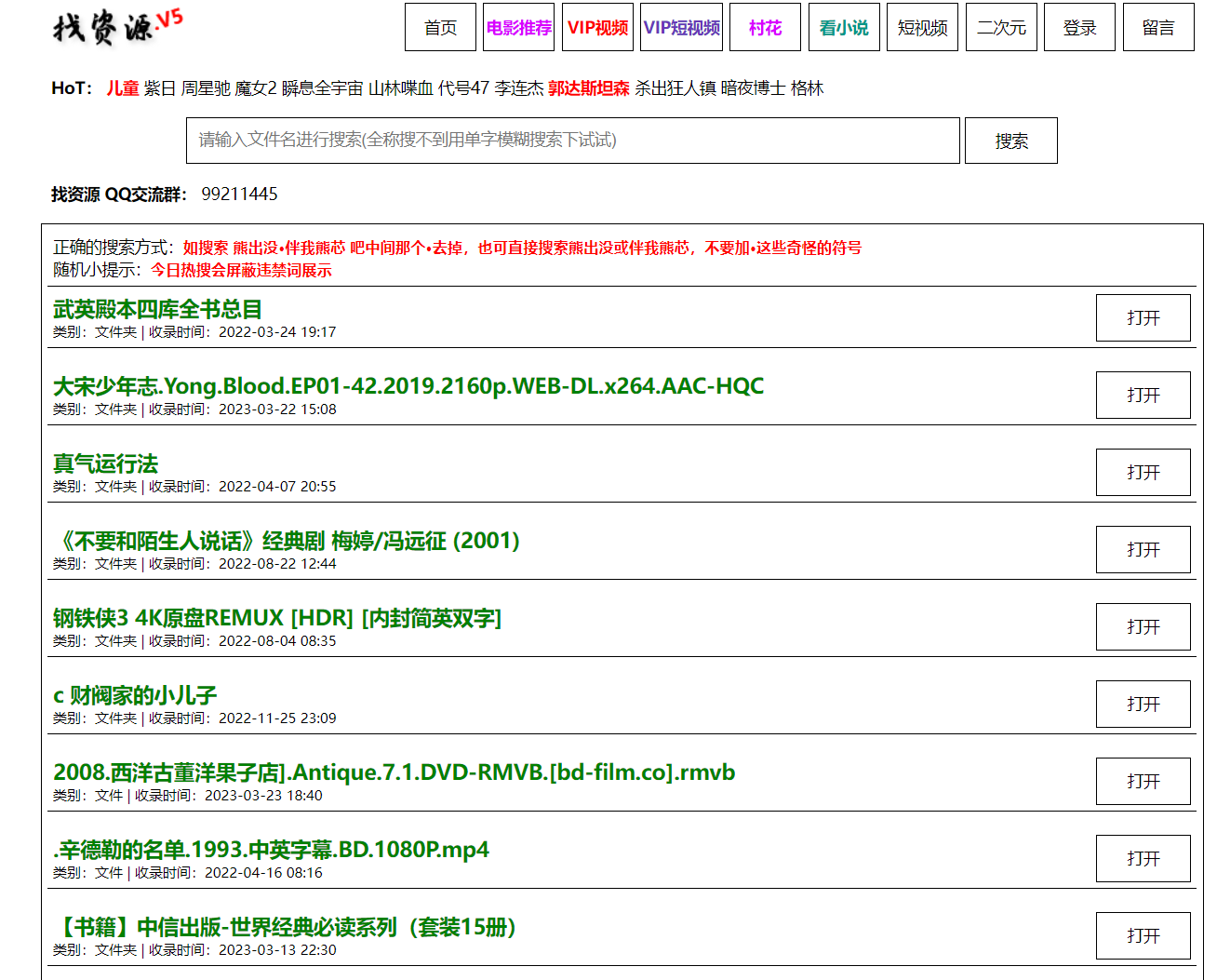Open the 钢铁侠3 4K原盘REMUX result title
The width and height of the screenshot is (1217, 980).
pos(277,618)
